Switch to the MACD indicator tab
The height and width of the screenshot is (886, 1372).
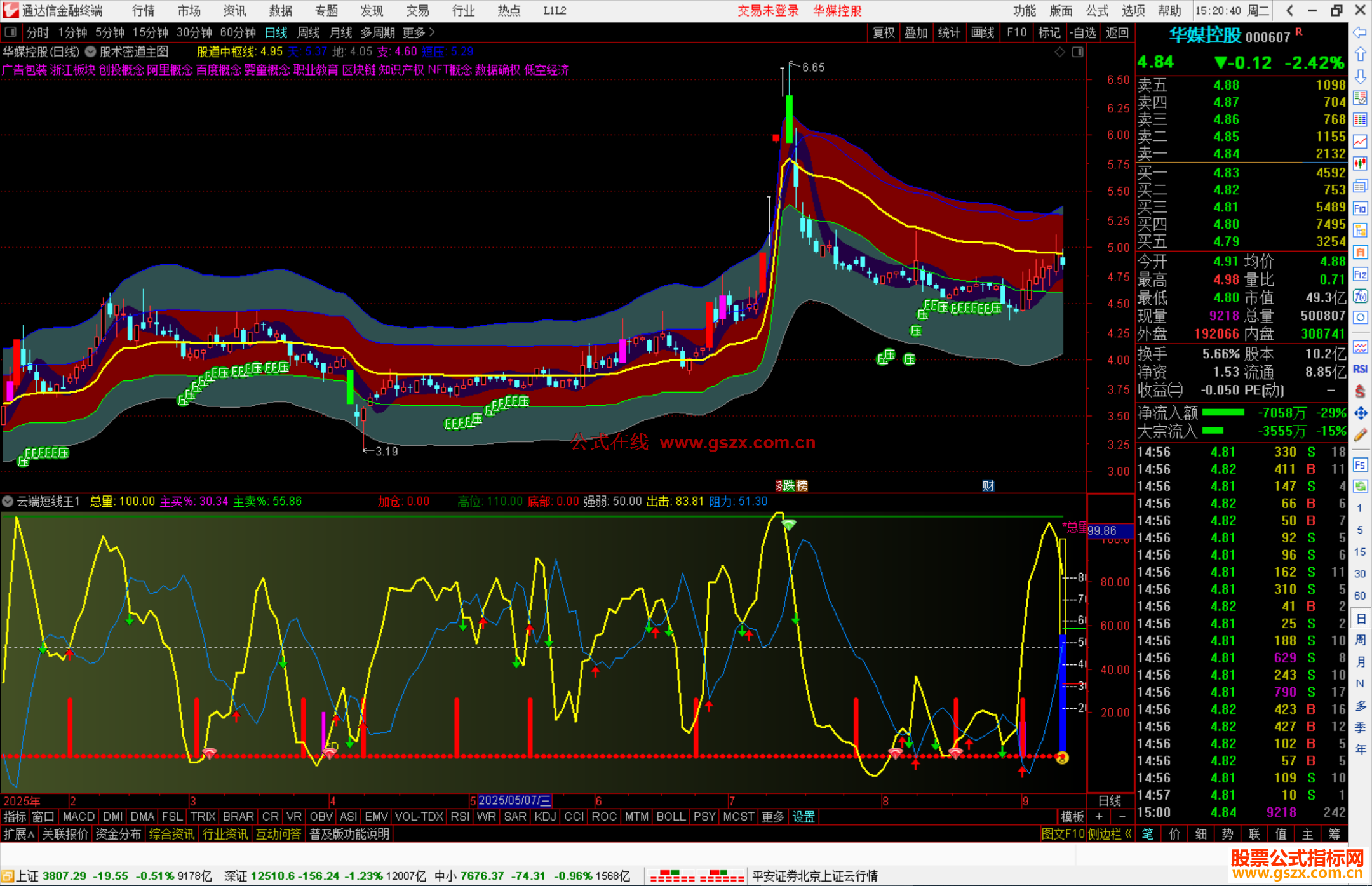79,817
